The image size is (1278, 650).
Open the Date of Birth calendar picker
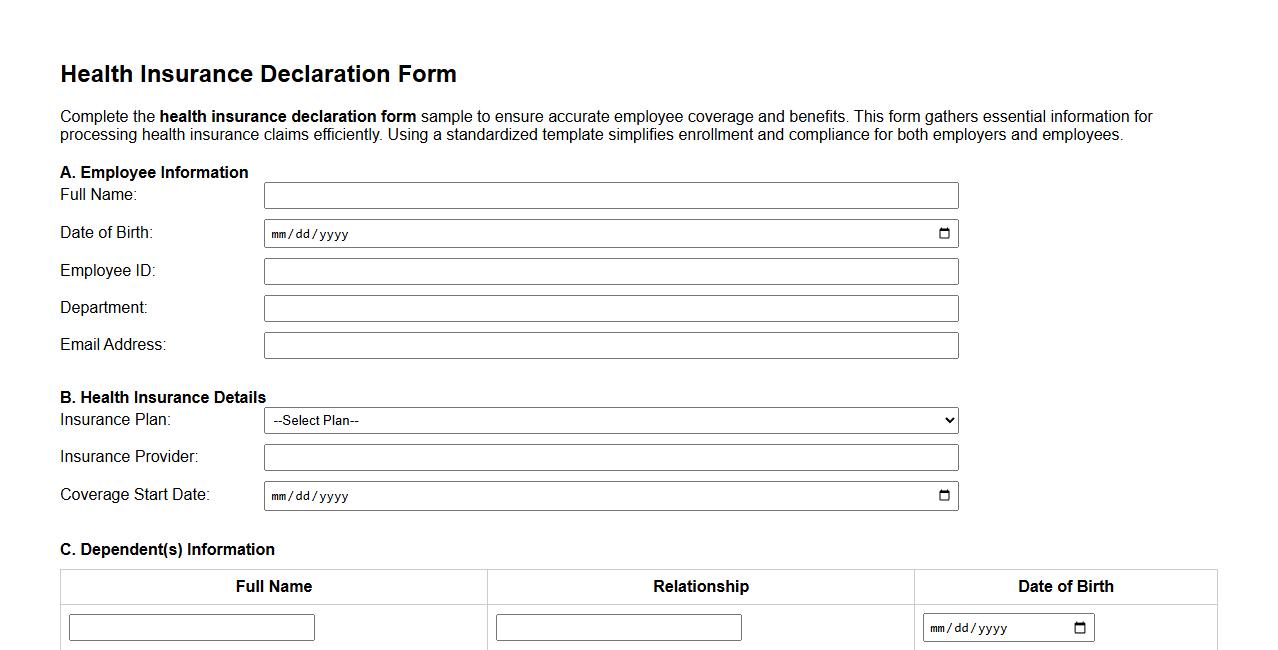point(943,233)
